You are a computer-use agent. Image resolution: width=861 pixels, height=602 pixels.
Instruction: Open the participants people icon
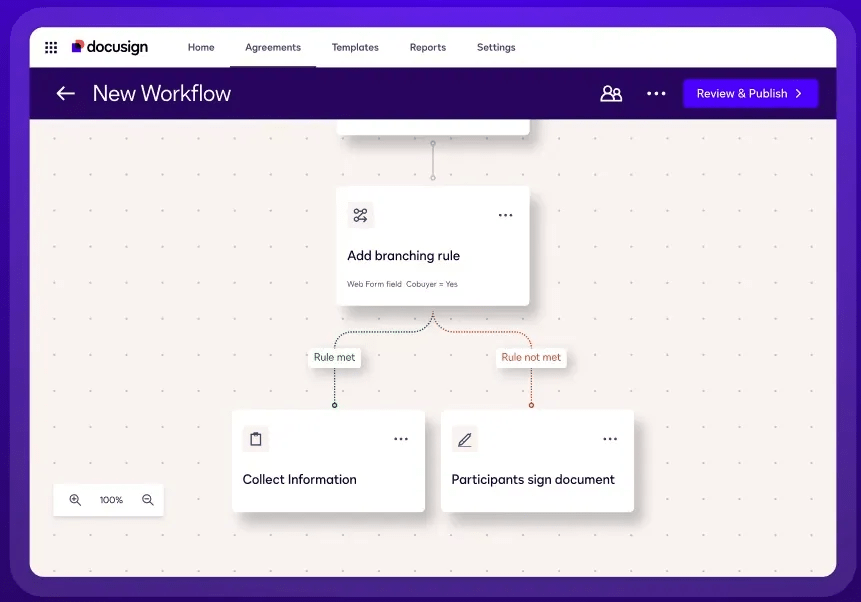coord(611,93)
